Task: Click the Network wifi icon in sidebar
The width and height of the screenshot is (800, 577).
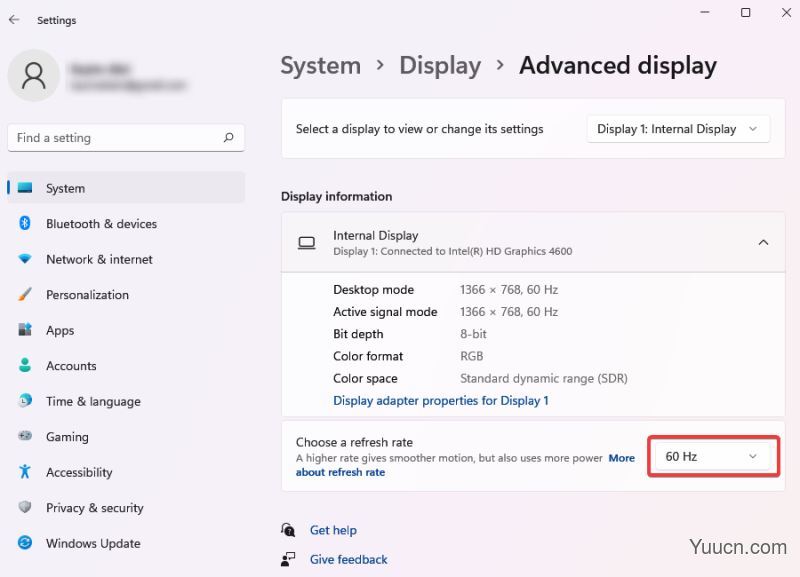Action: pyautogui.click(x=24, y=259)
